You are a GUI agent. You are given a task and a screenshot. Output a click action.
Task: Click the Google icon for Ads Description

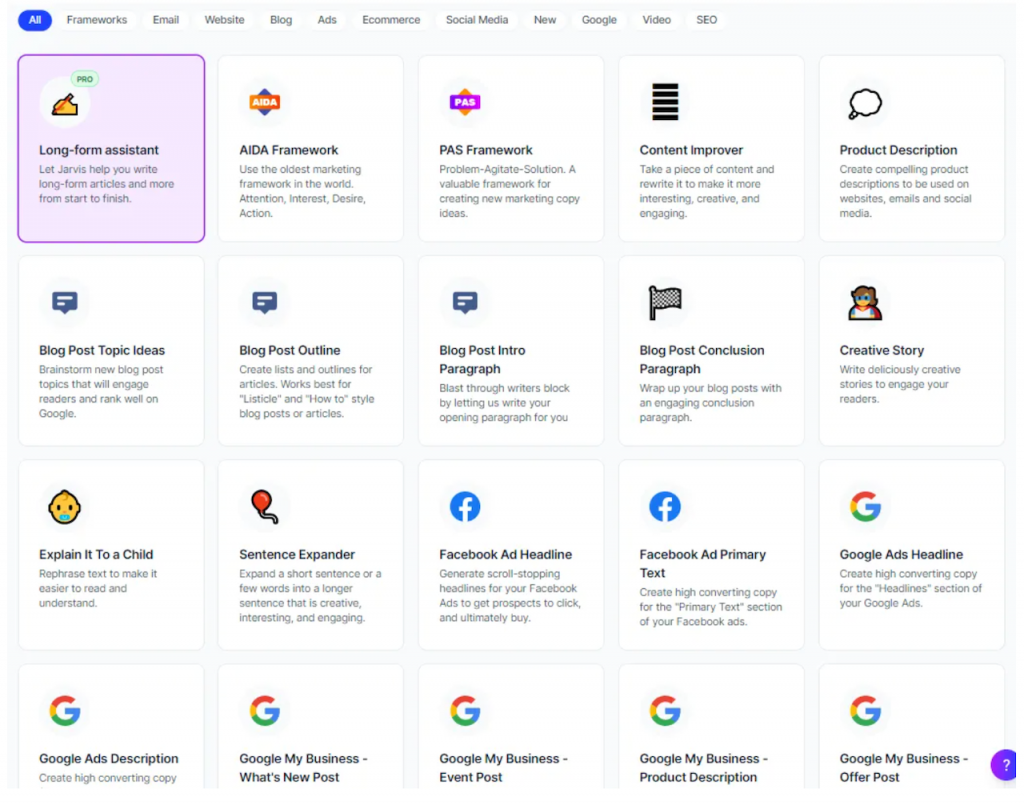[x=65, y=711]
